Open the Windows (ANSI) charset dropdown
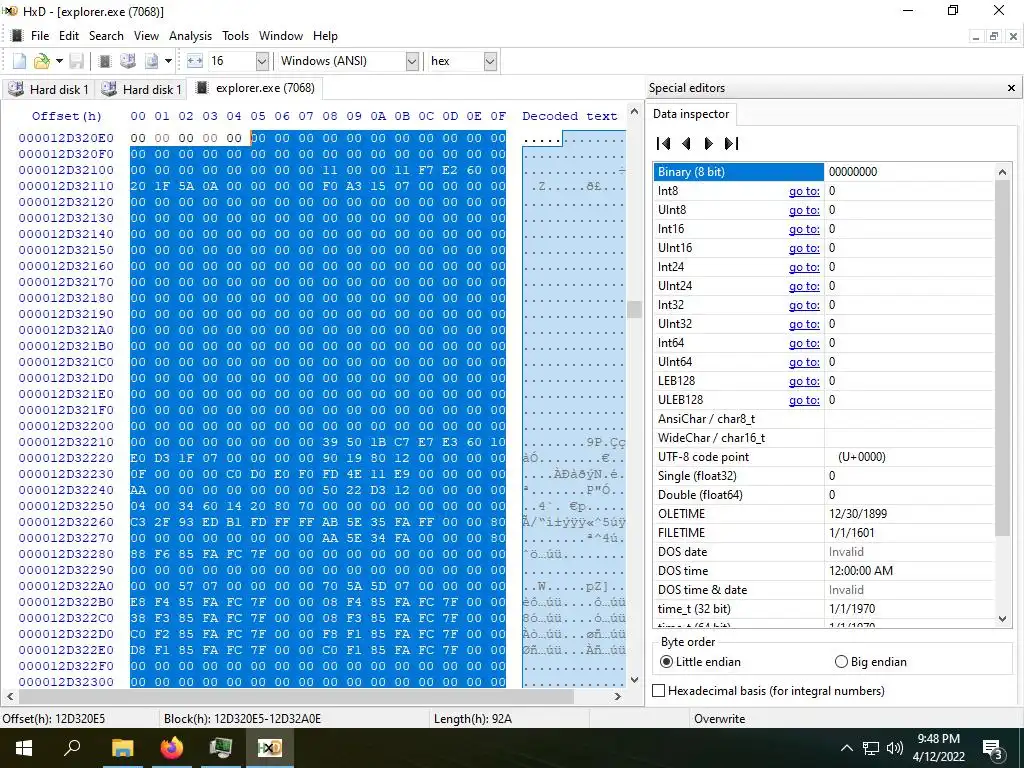1024x768 pixels. 412,61
